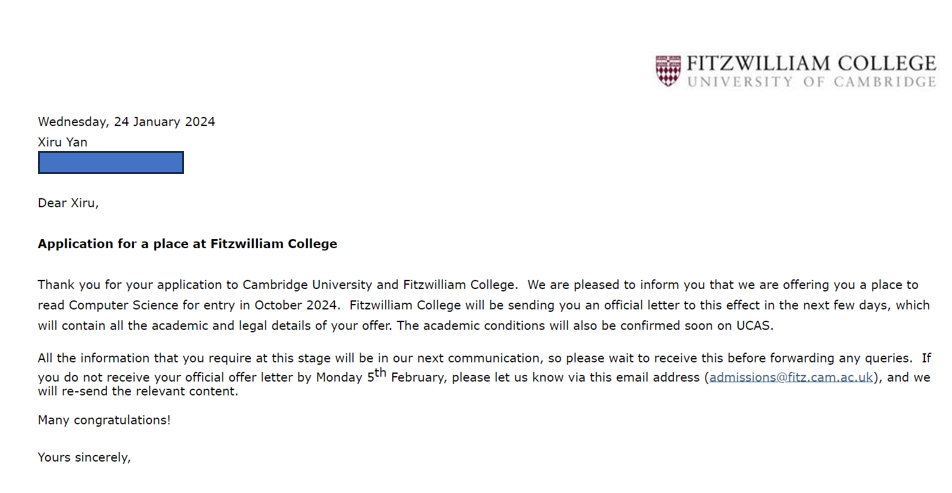Image resolution: width=952 pixels, height=493 pixels.
Task: Click the text October 2024
Action: click(x=296, y=305)
